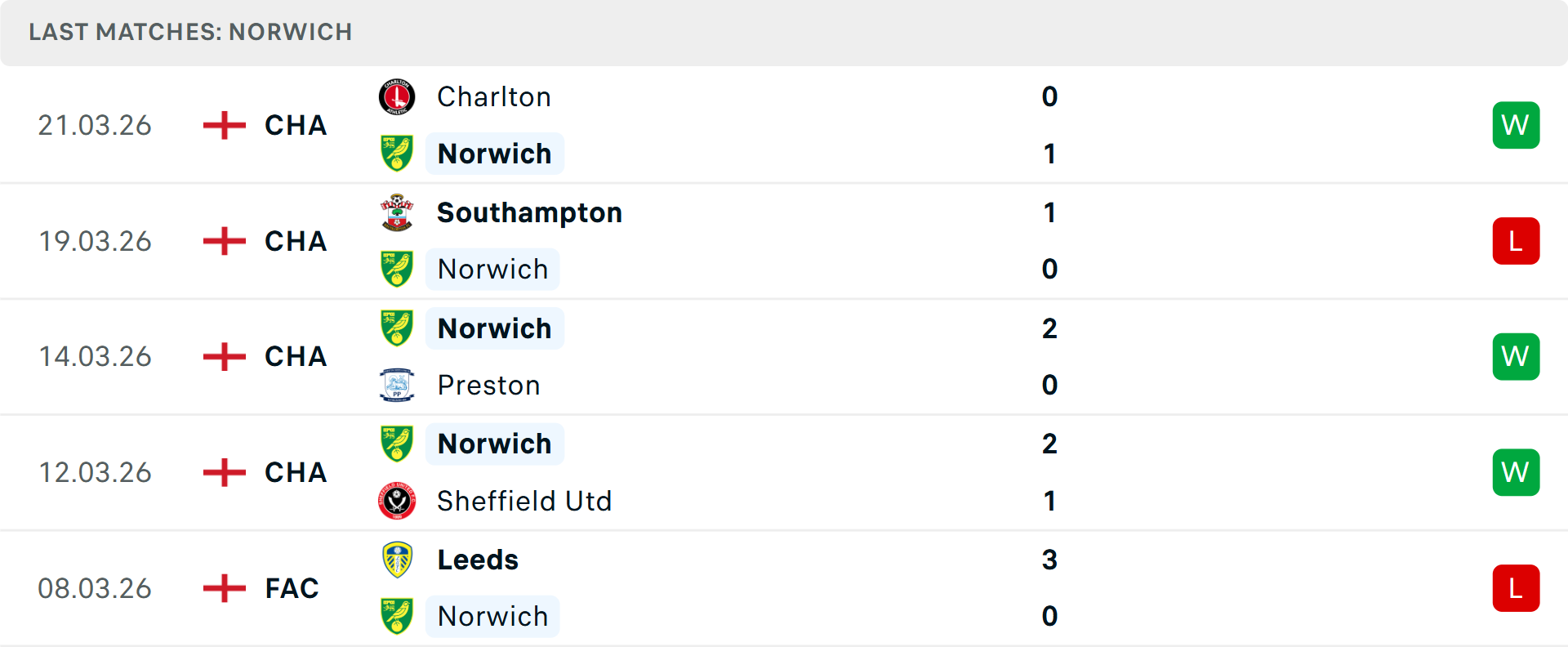Click the CHA competition label on 12.03.26

click(x=295, y=472)
